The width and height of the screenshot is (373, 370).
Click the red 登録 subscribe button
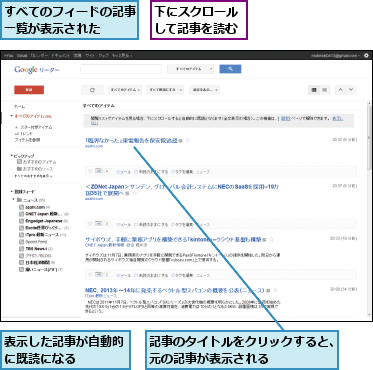pos(29,90)
